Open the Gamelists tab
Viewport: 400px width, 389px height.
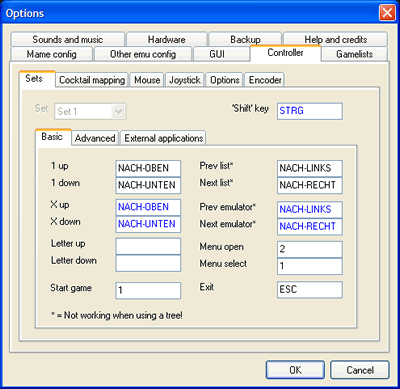pyautogui.click(x=354, y=54)
